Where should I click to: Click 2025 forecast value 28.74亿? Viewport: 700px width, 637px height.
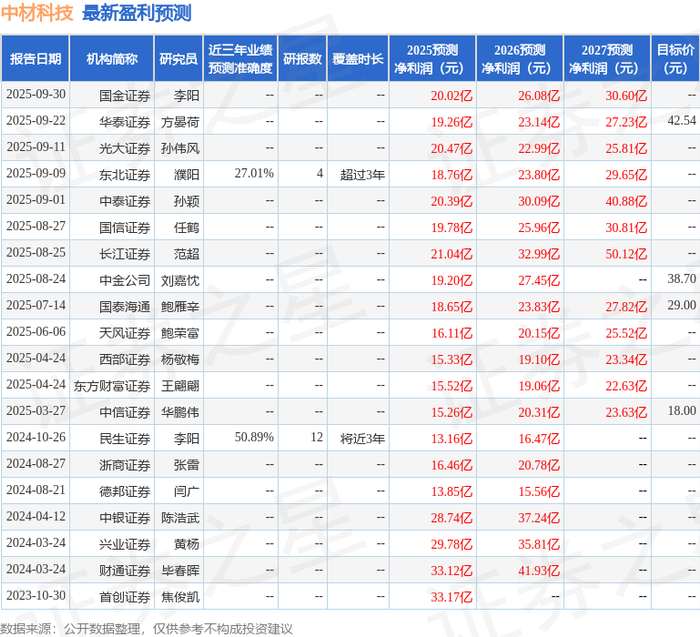tap(451, 517)
